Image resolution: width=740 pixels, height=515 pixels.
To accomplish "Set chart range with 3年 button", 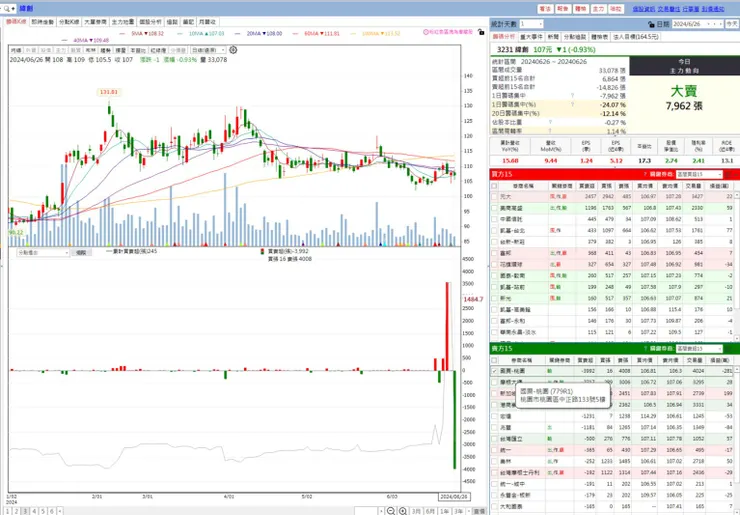I will pos(458,511).
